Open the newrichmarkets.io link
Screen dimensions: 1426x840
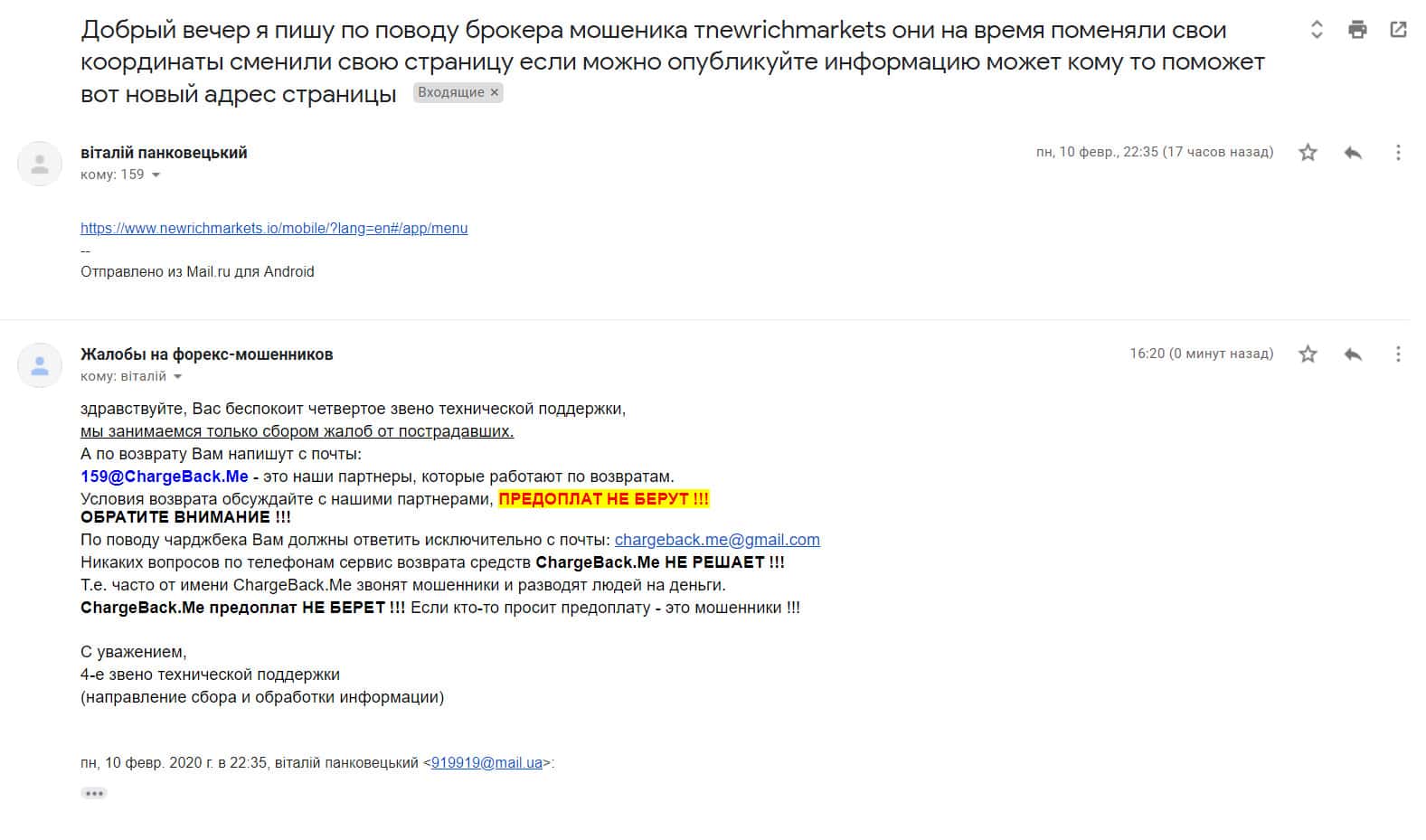274,228
